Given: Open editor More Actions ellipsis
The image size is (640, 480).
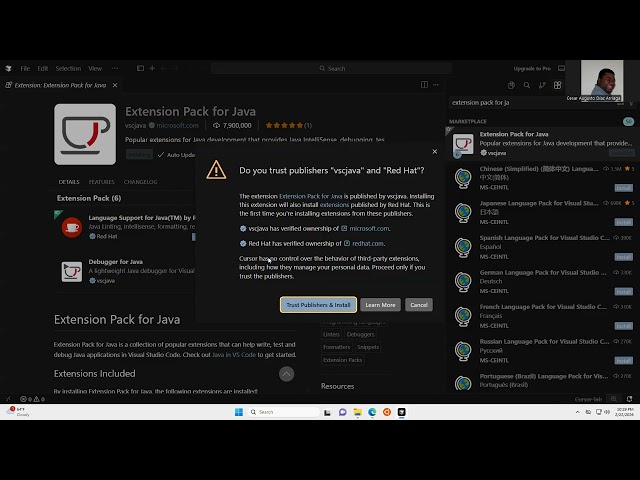Looking at the screenshot, I should pyautogui.click(x=436, y=84).
